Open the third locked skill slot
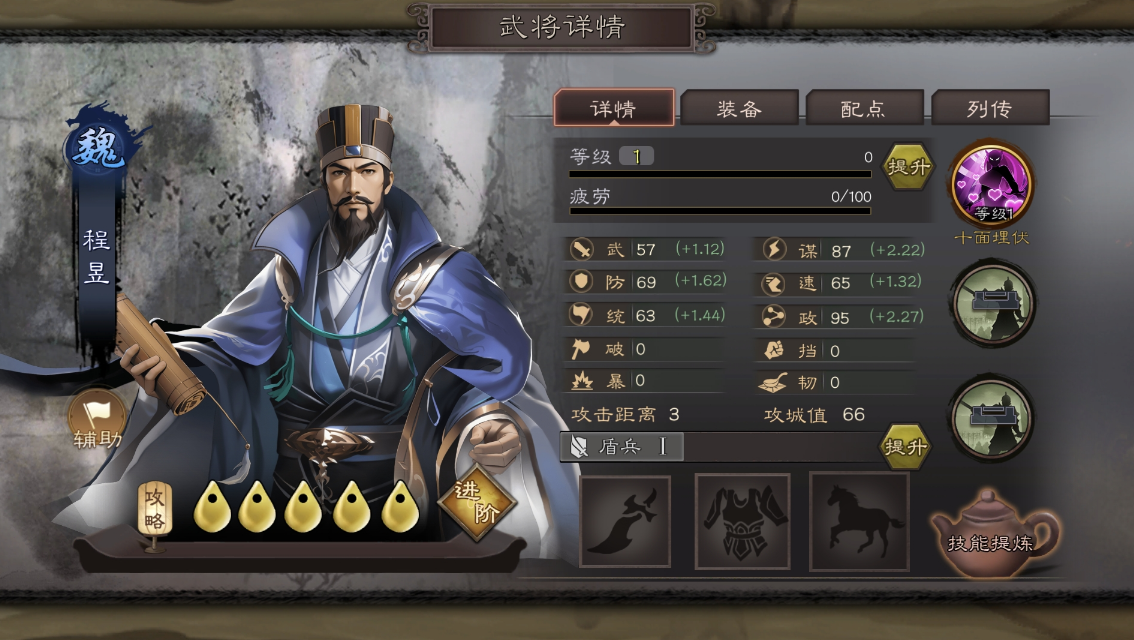1134x640 pixels. [x=992, y=417]
